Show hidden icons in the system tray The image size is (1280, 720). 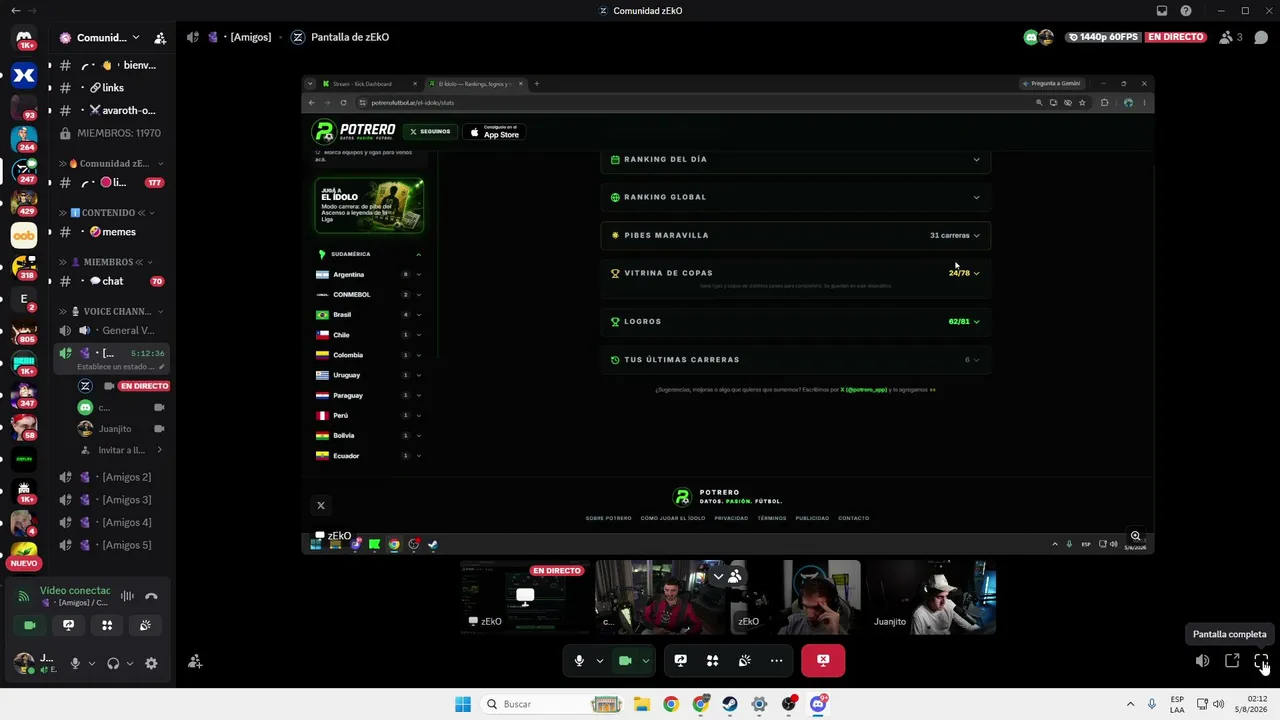1131,704
